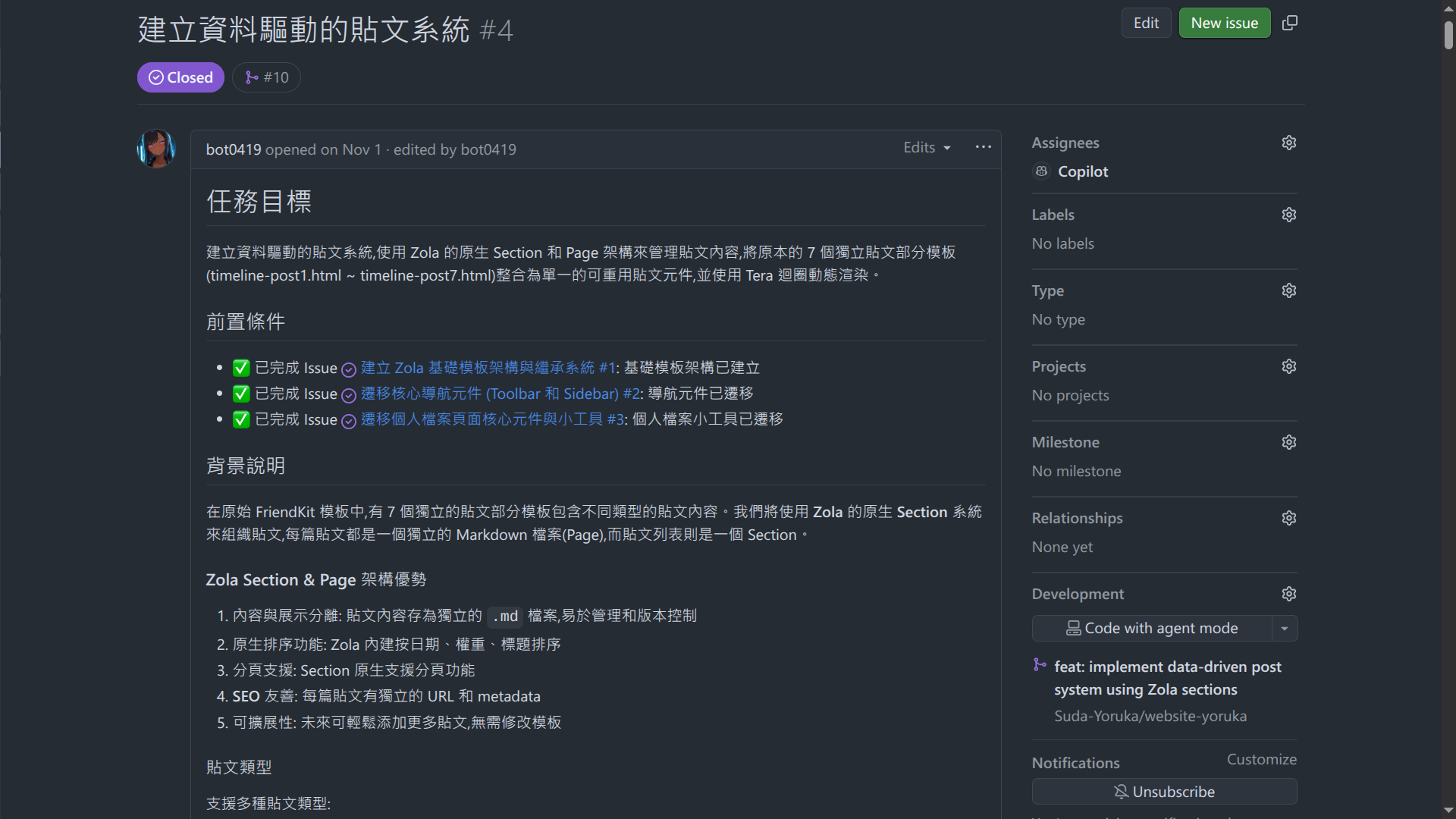The image size is (1456, 819).
Task: Open the Milestone gear settings
Action: click(x=1288, y=442)
